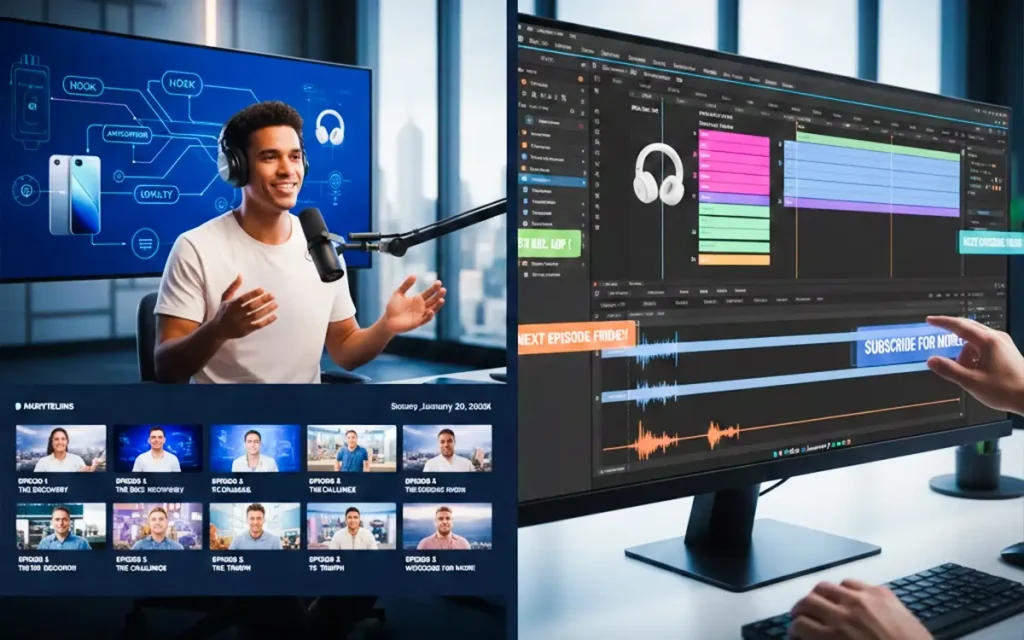Select the highlighted blue row in the sidebar list

click(x=551, y=182)
